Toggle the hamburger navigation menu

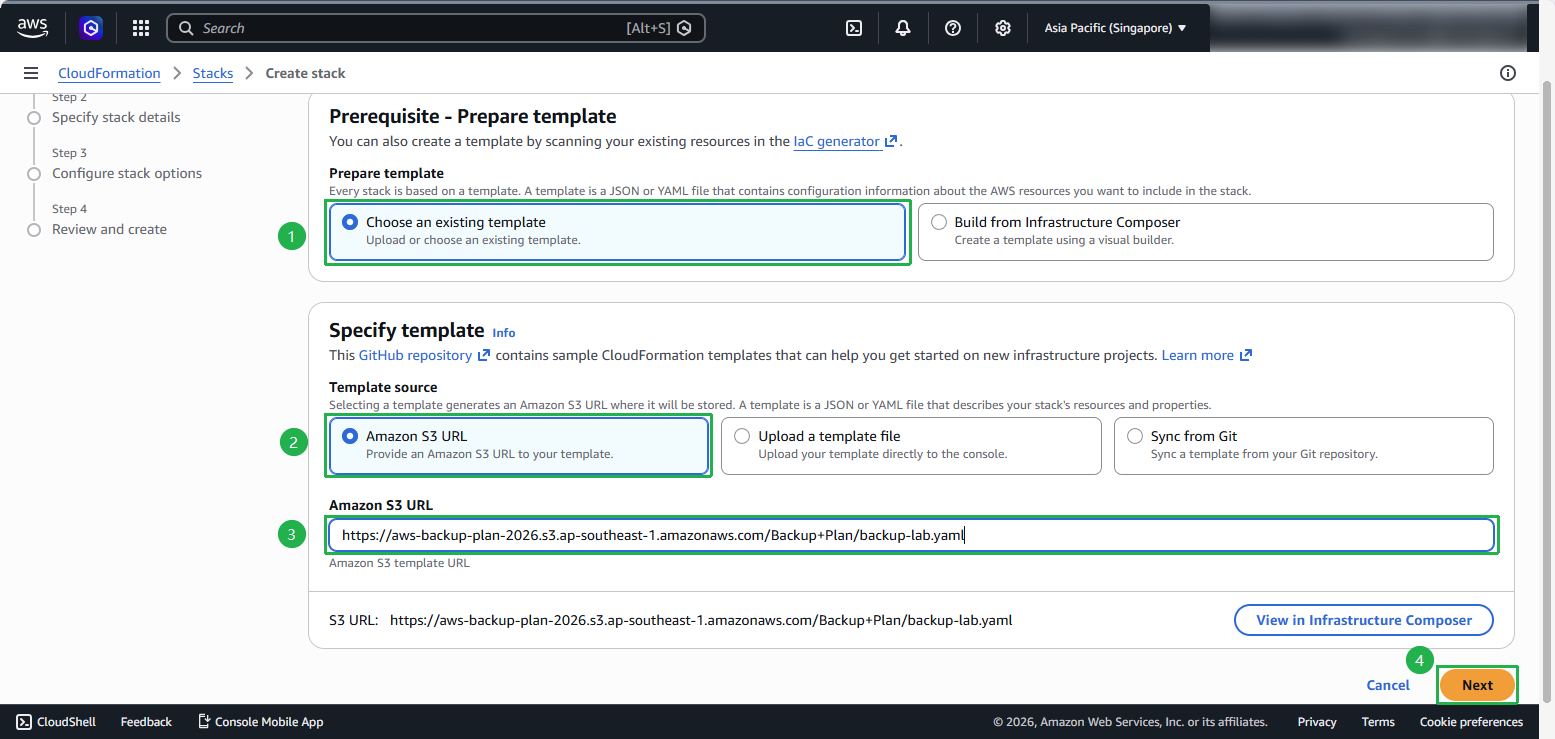pyautogui.click(x=31, y=73)
